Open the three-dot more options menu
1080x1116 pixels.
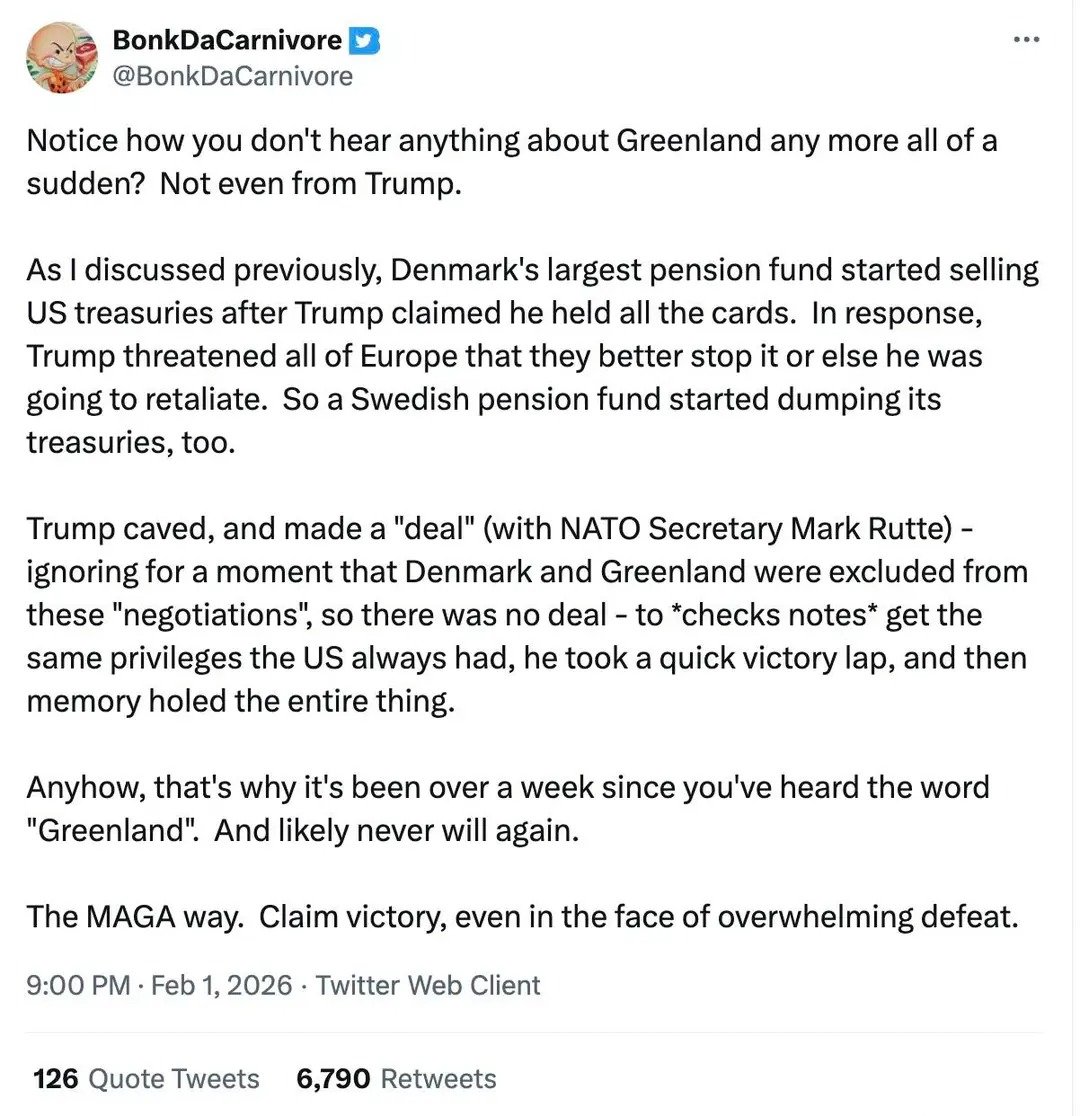[1027, 40]
